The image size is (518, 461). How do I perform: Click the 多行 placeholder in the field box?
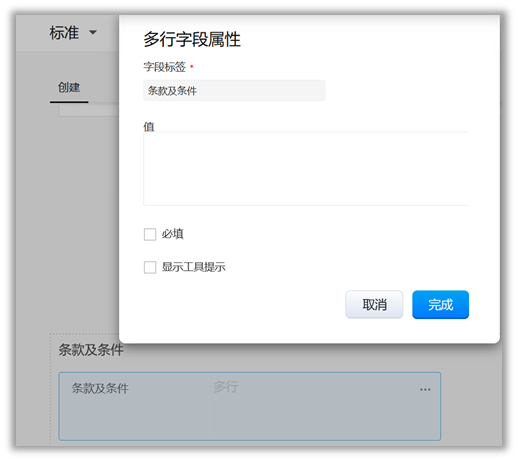coord(226,387)
